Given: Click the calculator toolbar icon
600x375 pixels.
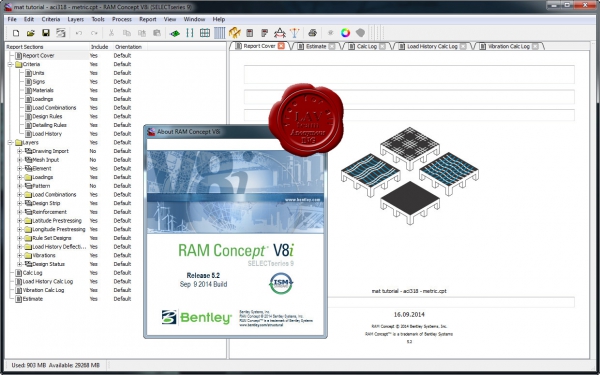Looking at the screenshot, I should pos(249,33).
